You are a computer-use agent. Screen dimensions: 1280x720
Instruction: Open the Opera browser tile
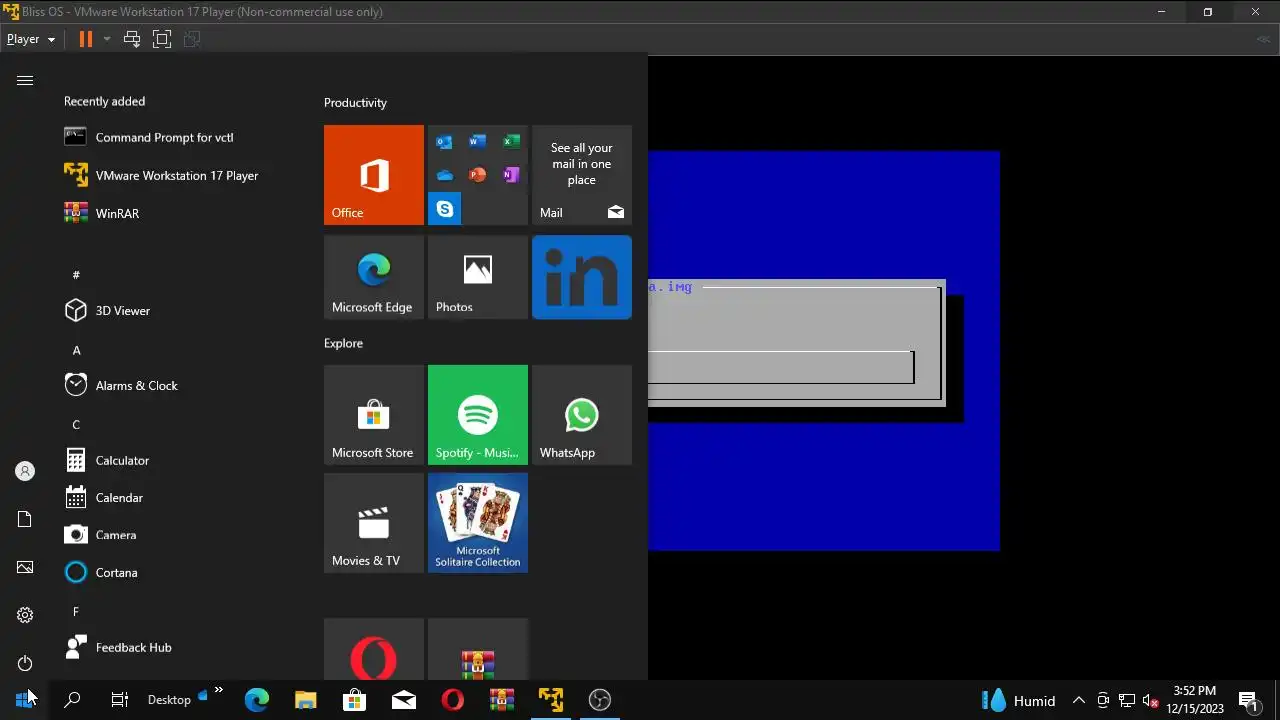point(374,649)
